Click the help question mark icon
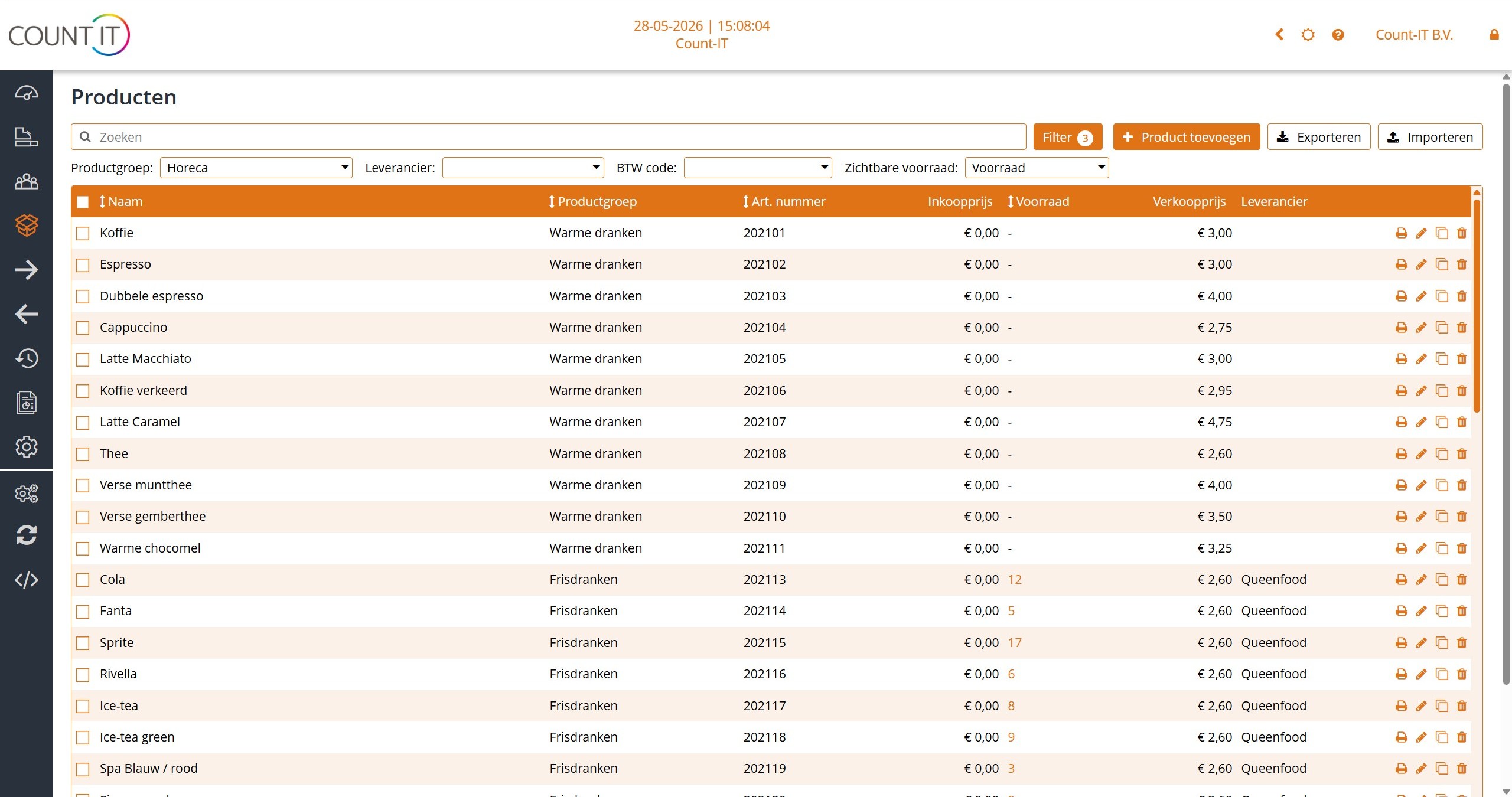Image resolution: width=1512 pixels, height=797 pixels. coord(1338,35)
